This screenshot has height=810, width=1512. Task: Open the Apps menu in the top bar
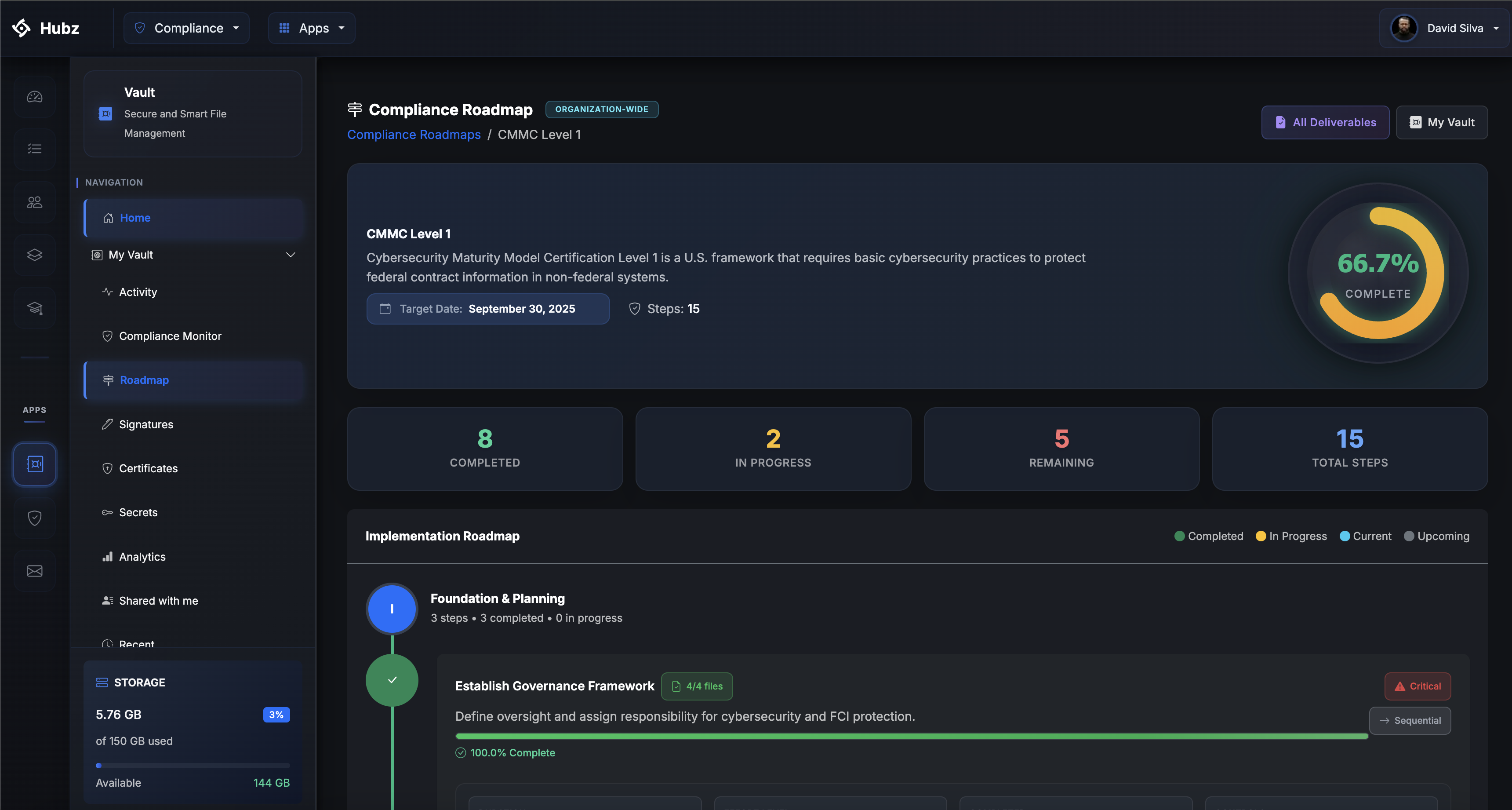point(312,28)
